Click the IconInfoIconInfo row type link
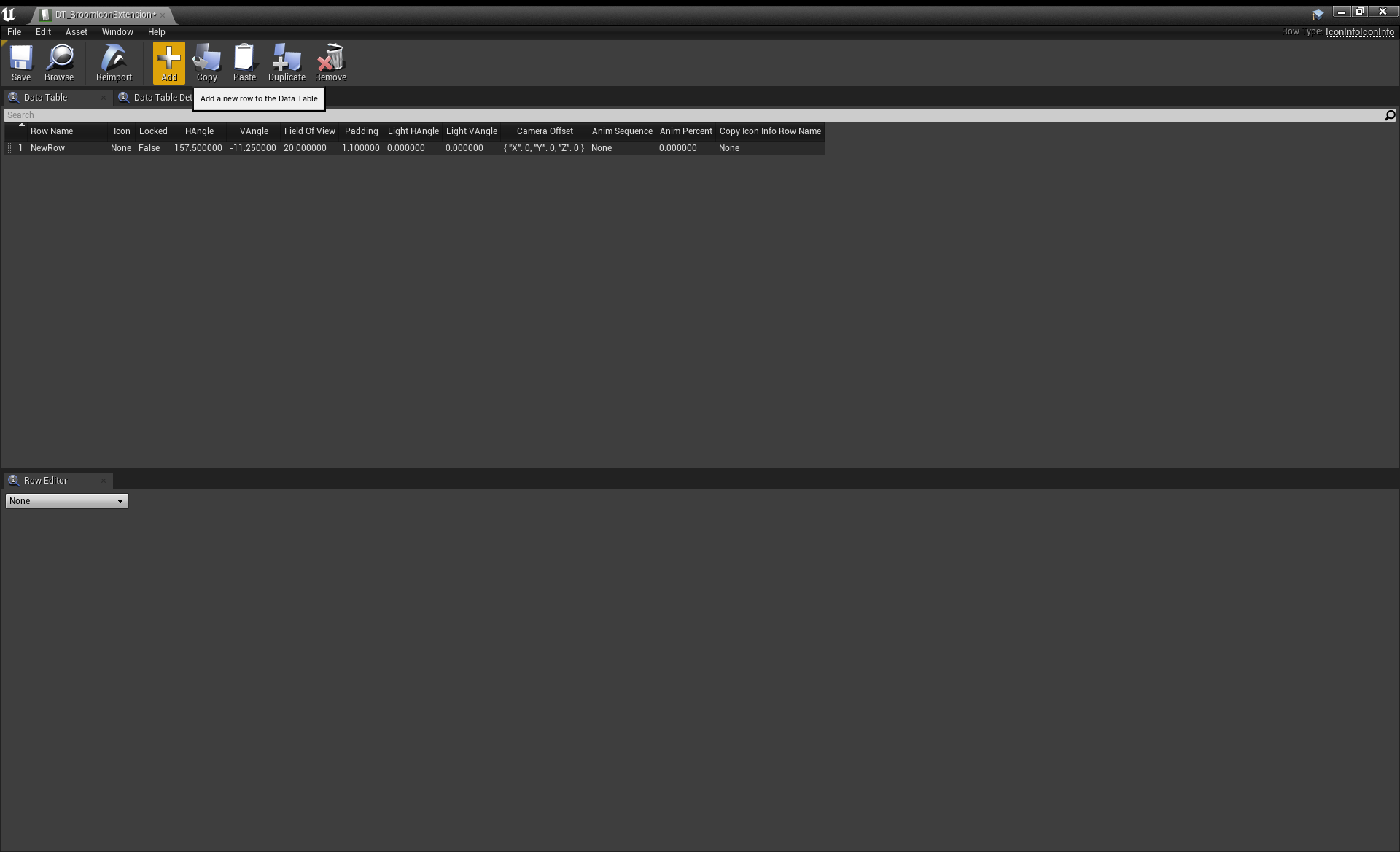1400x852 pixels. coord(1359,32)
